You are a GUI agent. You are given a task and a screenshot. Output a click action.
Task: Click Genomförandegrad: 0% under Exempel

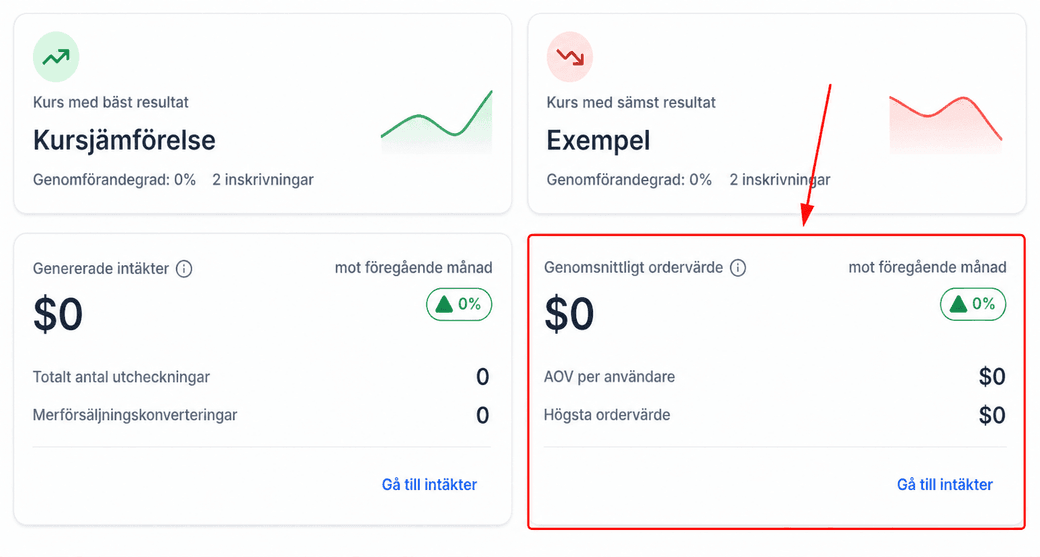[629, 180]
